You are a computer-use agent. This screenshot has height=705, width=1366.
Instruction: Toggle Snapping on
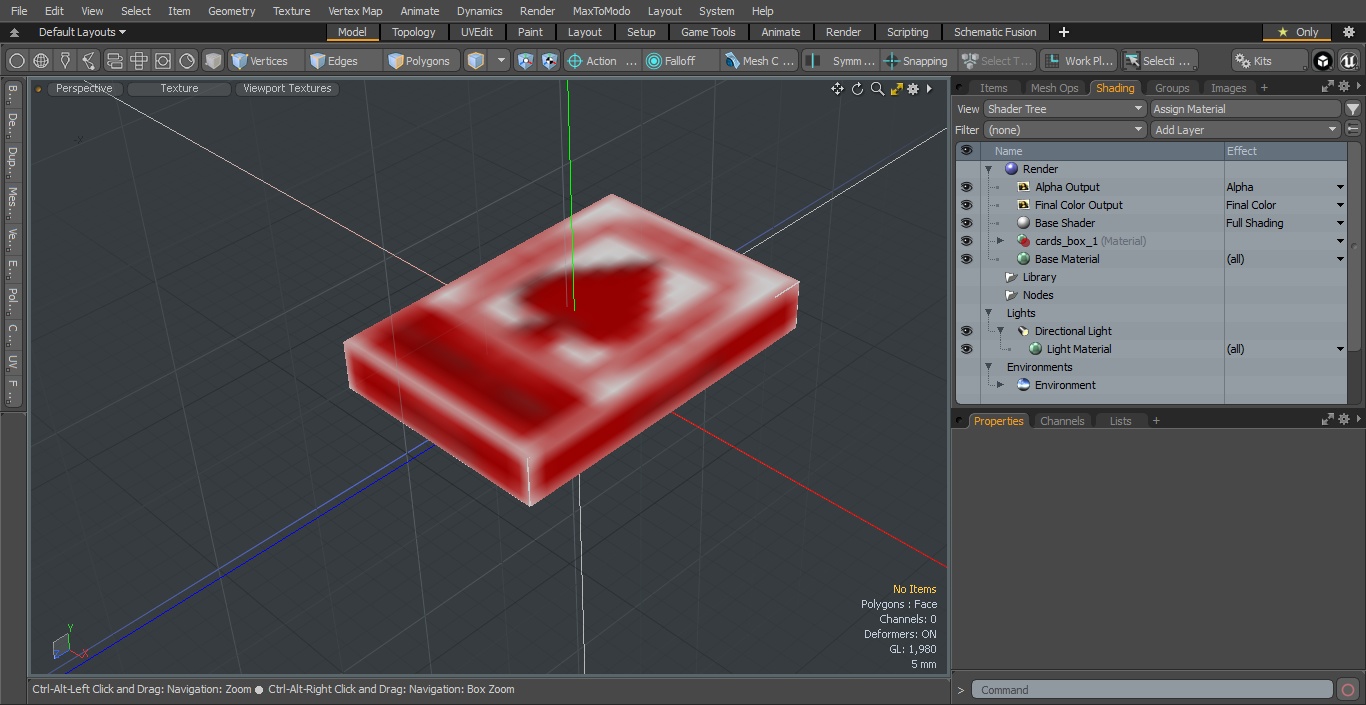click(x=917, y=61)
